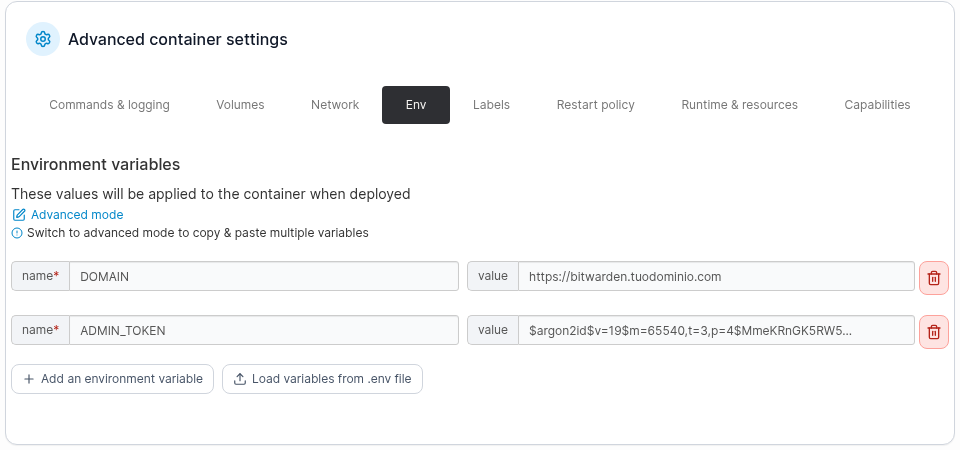Click the info icon next to advanced mode hint
This screenshot has width=960, height=450.
pyautogui.click(x=17, y=233)
